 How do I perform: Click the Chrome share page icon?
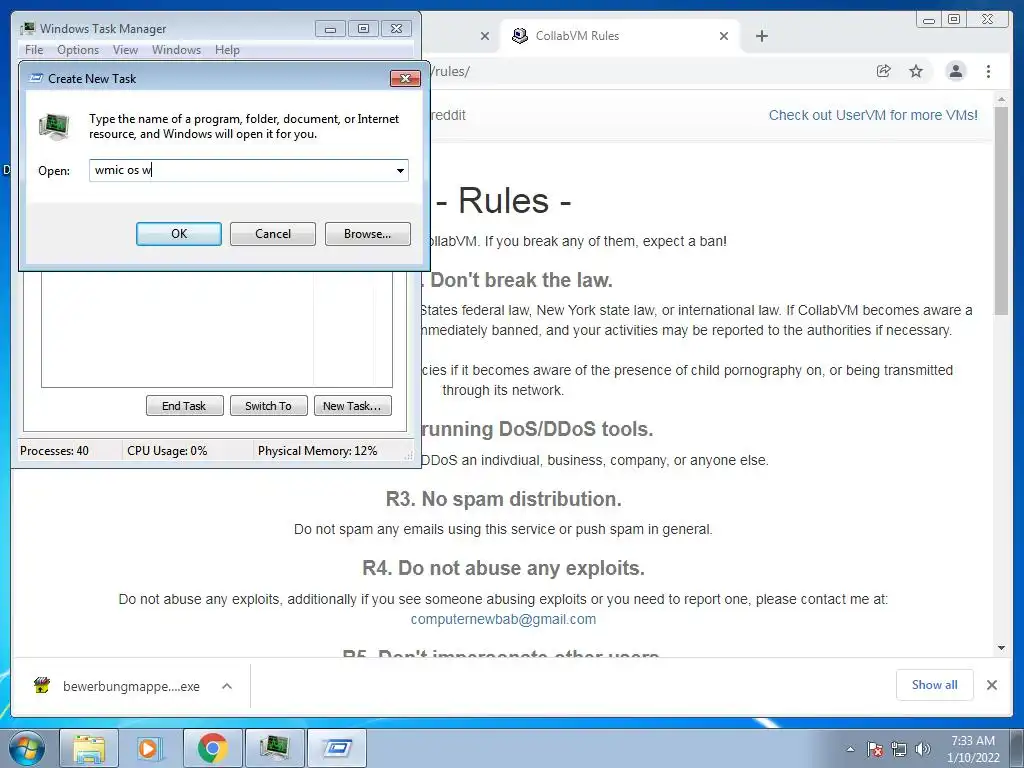coord(883,71)
